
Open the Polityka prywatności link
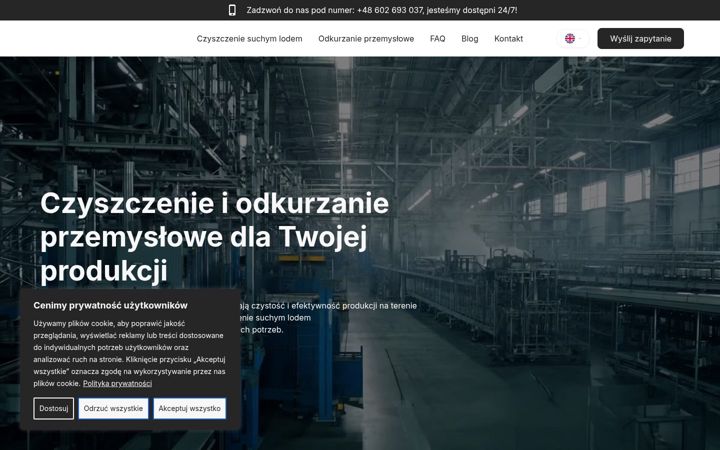pos(117,383)
